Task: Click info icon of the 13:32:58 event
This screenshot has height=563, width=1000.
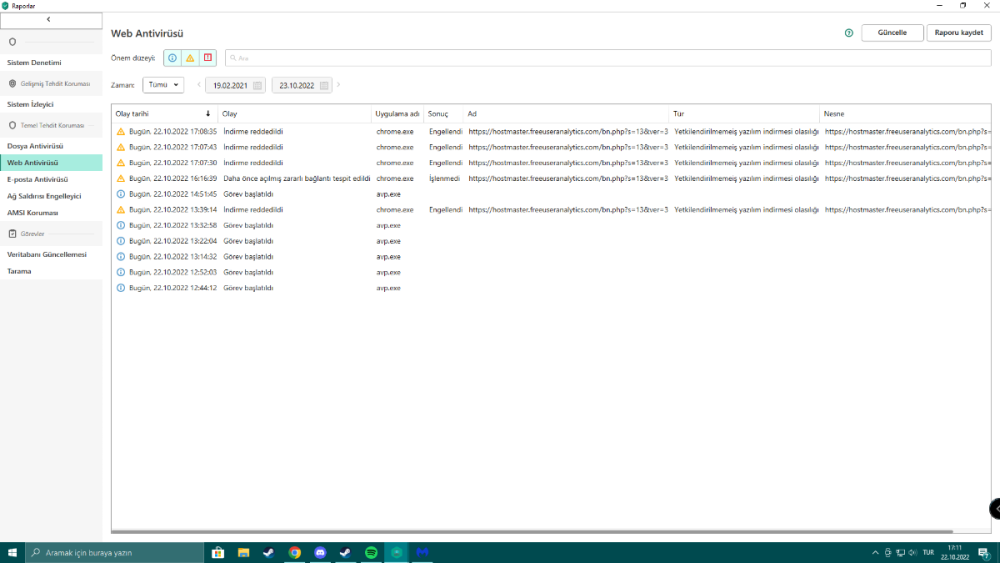Action: [121, 225]
